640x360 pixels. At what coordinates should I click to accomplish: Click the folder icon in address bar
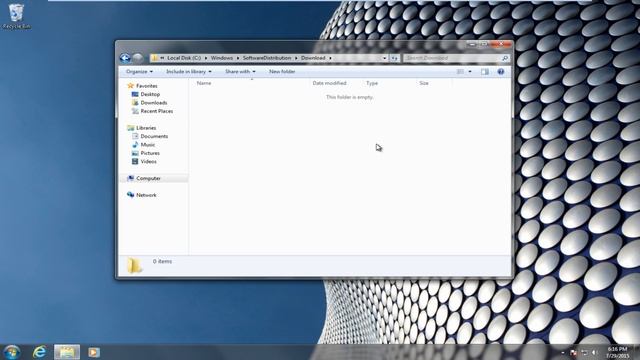pos(155,58)
